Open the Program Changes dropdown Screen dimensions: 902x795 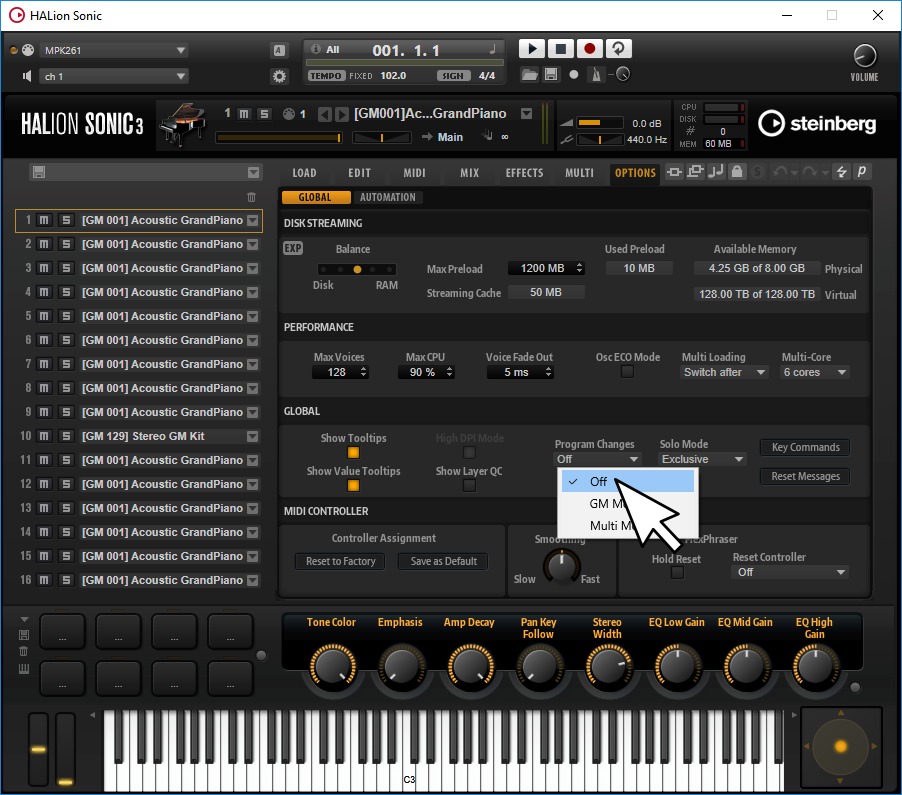(x=597, y=459)
